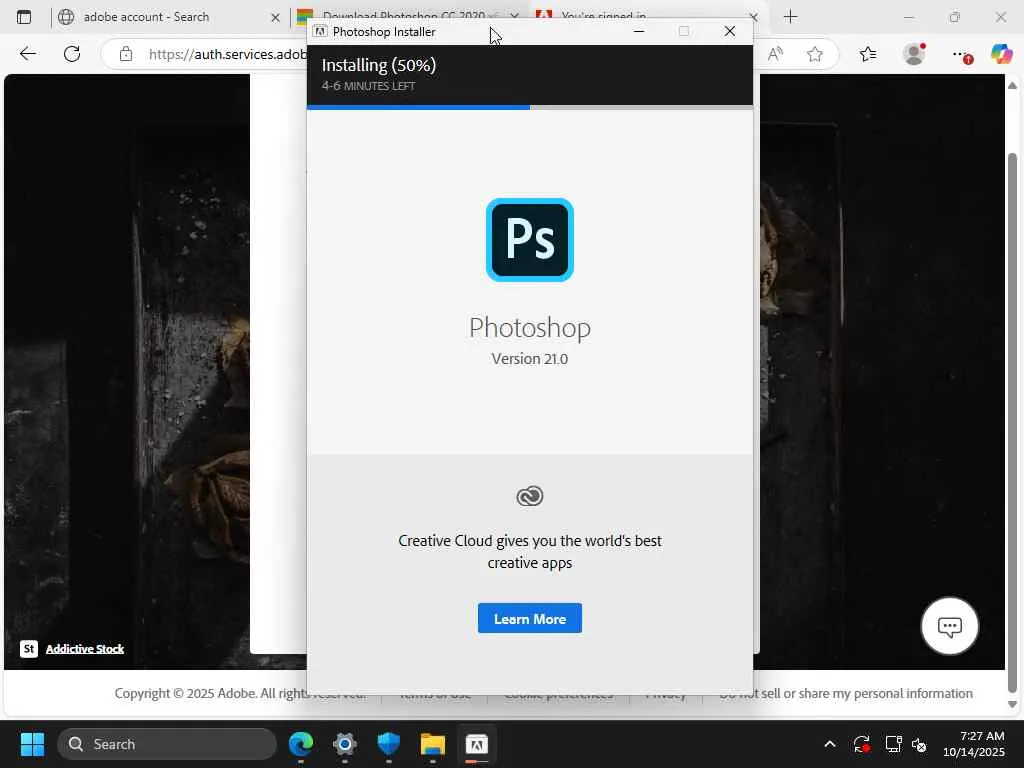Open a new browser tab
This screenshot has height=768, width=1024.
click(x=790, y=17)
